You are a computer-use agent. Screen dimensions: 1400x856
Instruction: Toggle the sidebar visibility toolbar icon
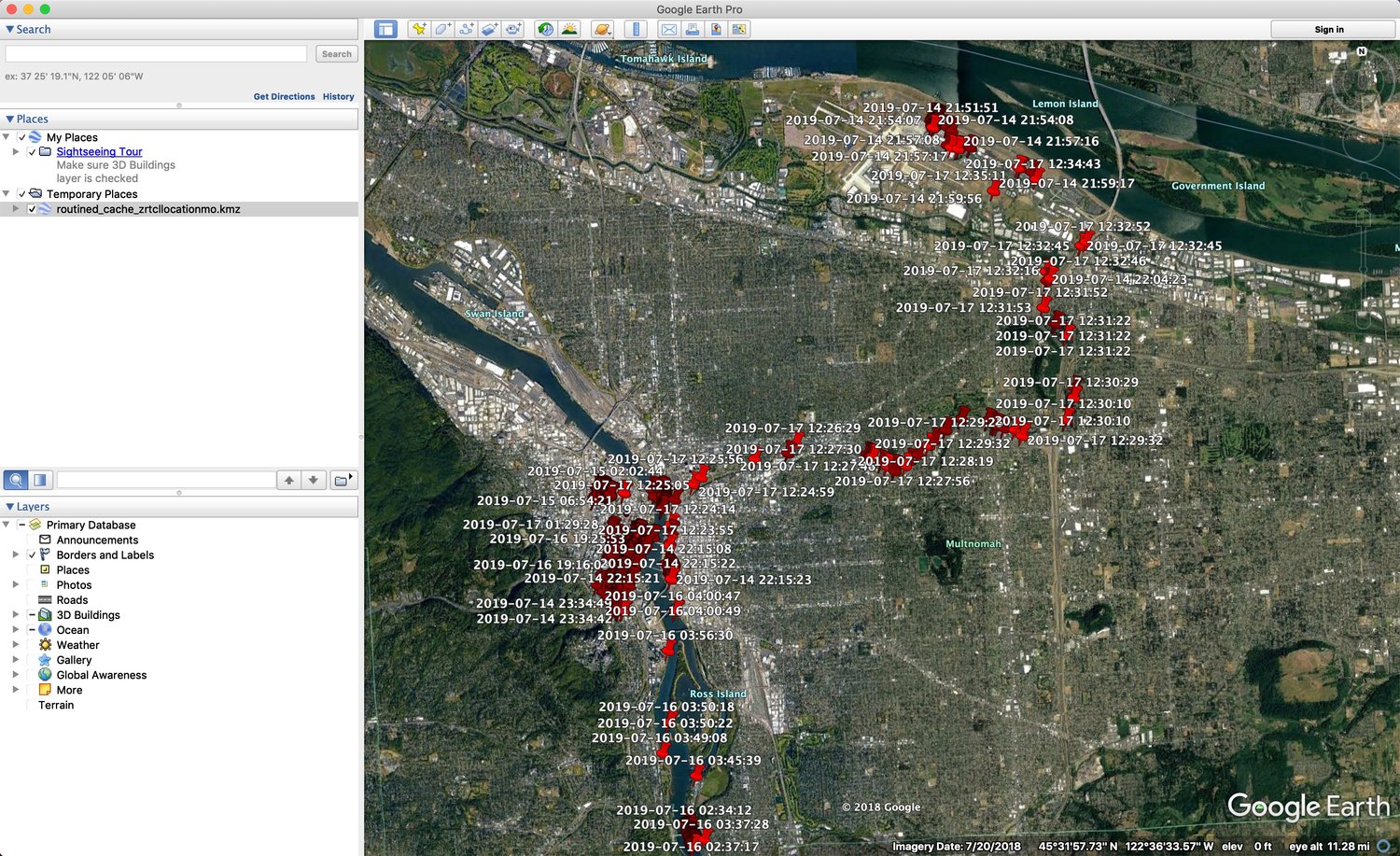pos(385,29)
